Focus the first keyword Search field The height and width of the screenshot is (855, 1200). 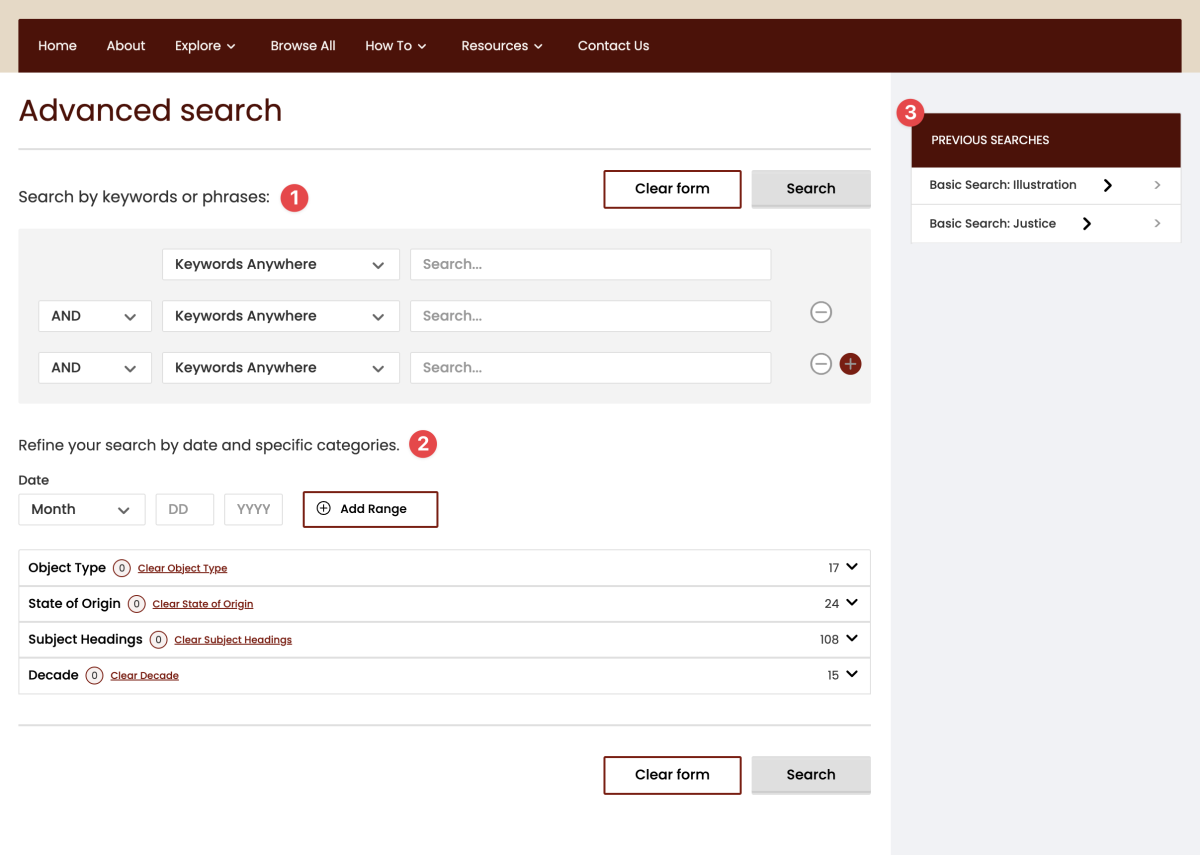click(x=590, y=265)
